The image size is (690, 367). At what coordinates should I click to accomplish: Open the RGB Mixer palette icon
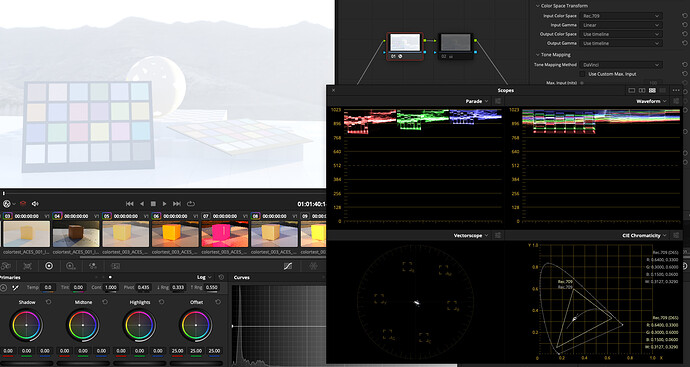click(x=93, y=266)
